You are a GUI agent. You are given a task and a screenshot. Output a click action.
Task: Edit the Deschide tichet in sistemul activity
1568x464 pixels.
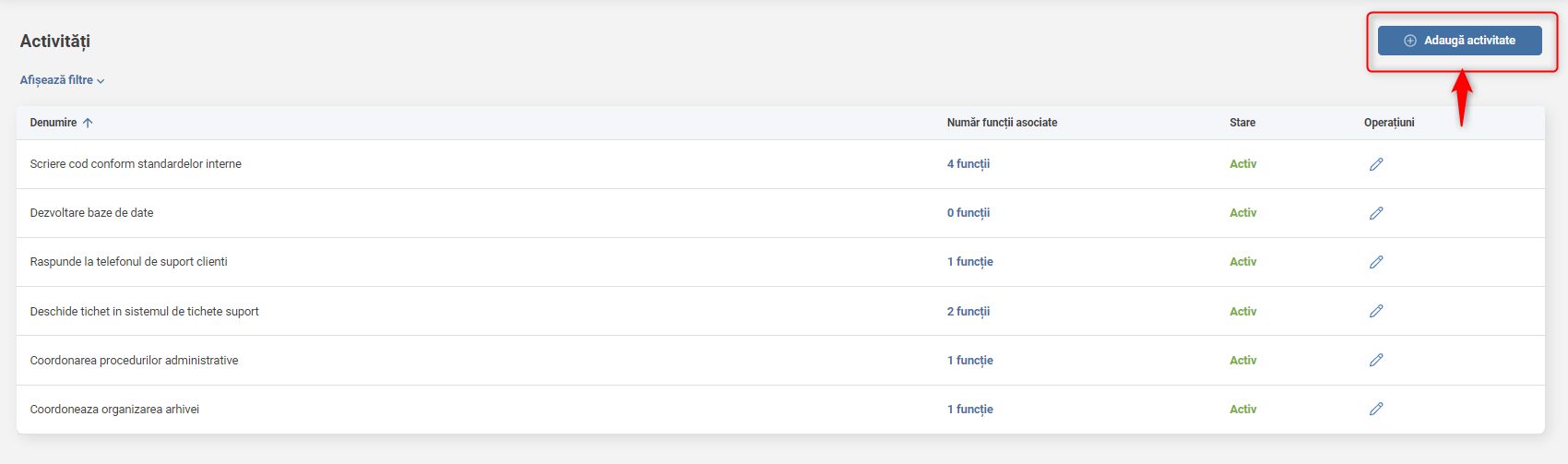click(1376, 311)
